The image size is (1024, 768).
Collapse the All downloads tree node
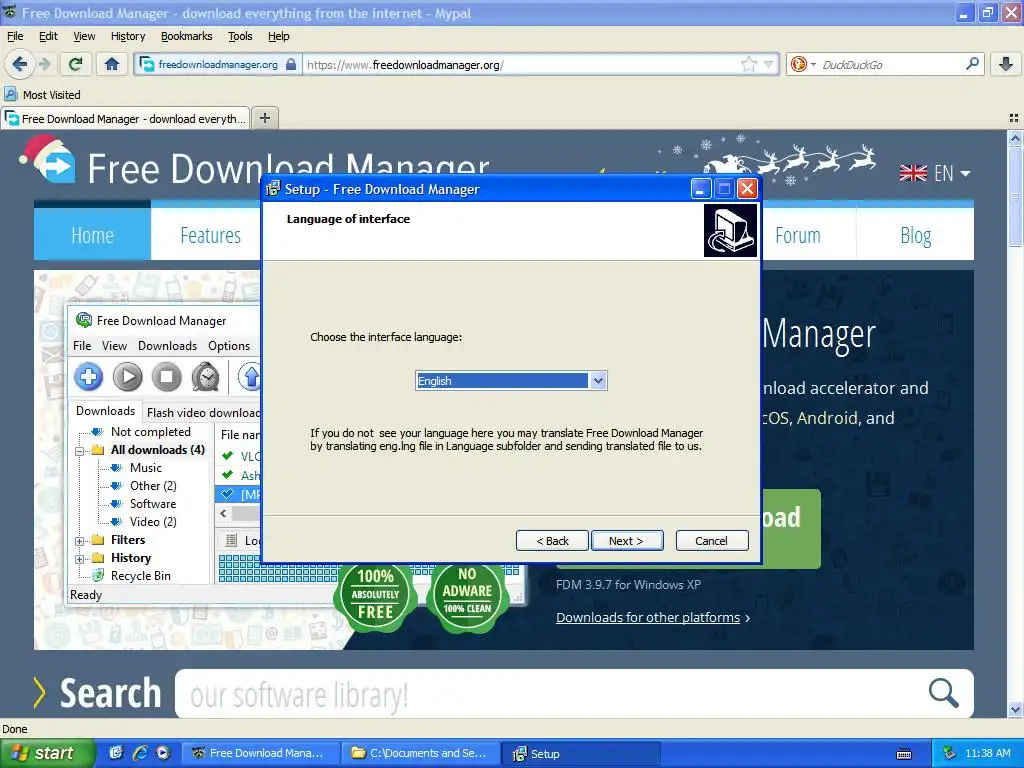(80, 451)
